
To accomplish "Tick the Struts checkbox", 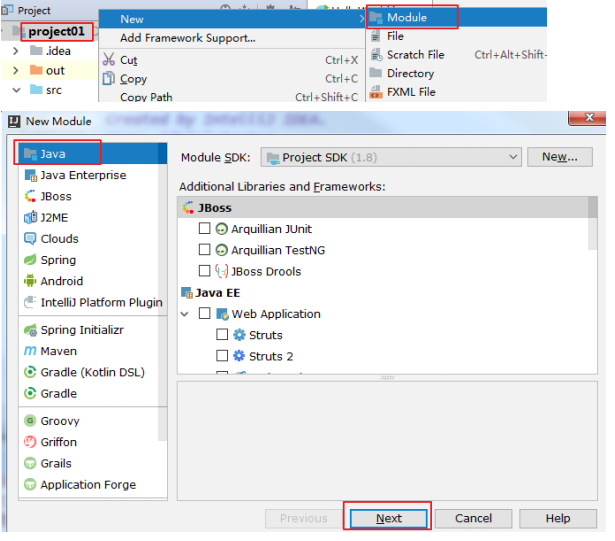I will [222, 335].
